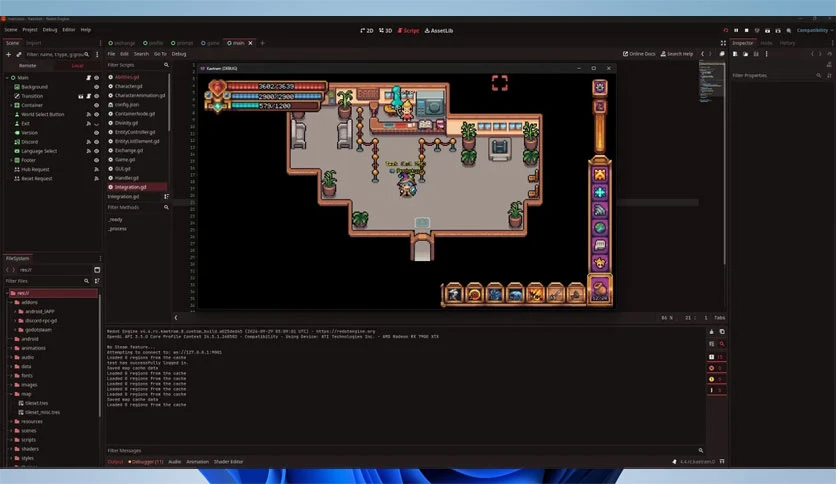Open AssetLib workspace

(439, 30)
